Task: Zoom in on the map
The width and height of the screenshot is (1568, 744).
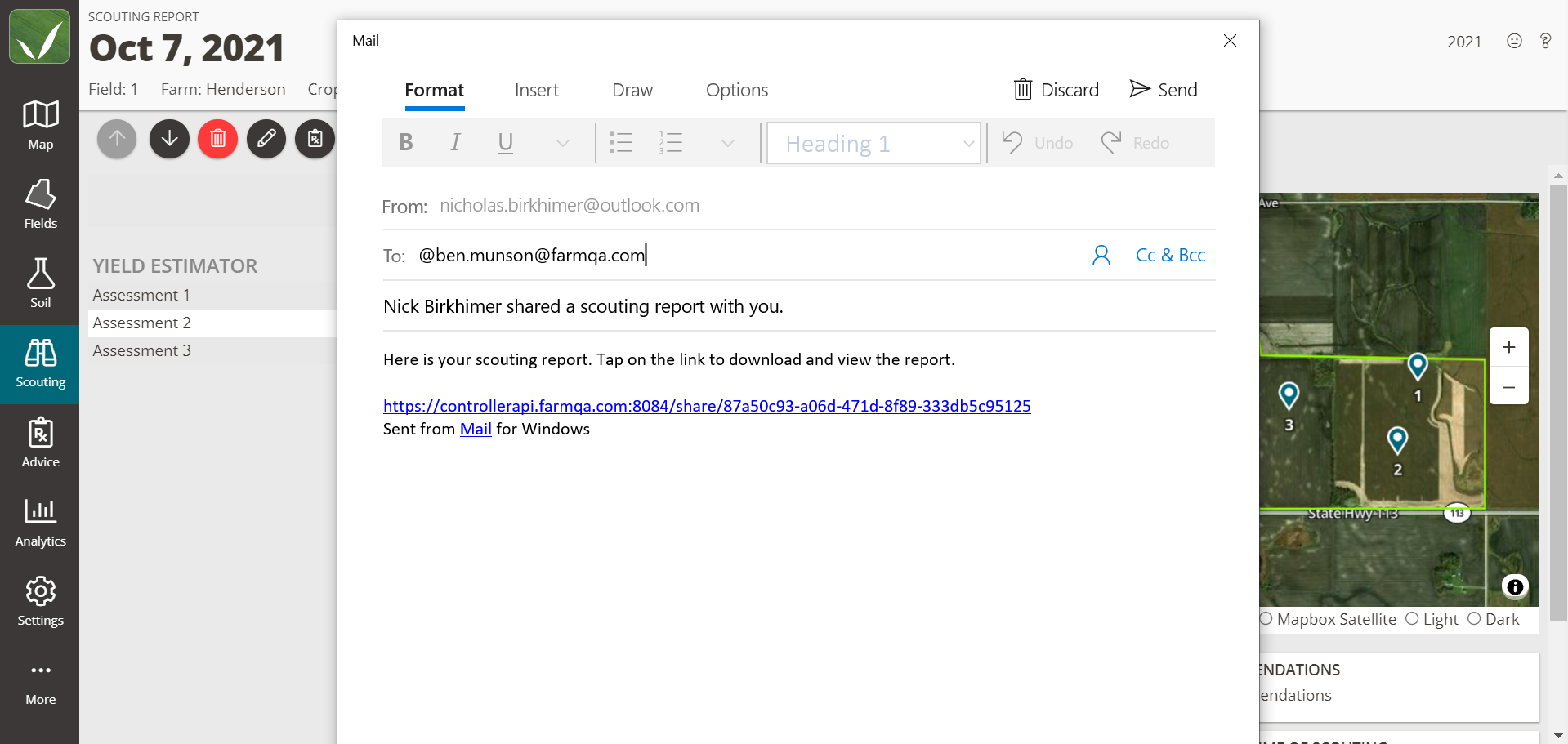Action: tap(1509, 347)
